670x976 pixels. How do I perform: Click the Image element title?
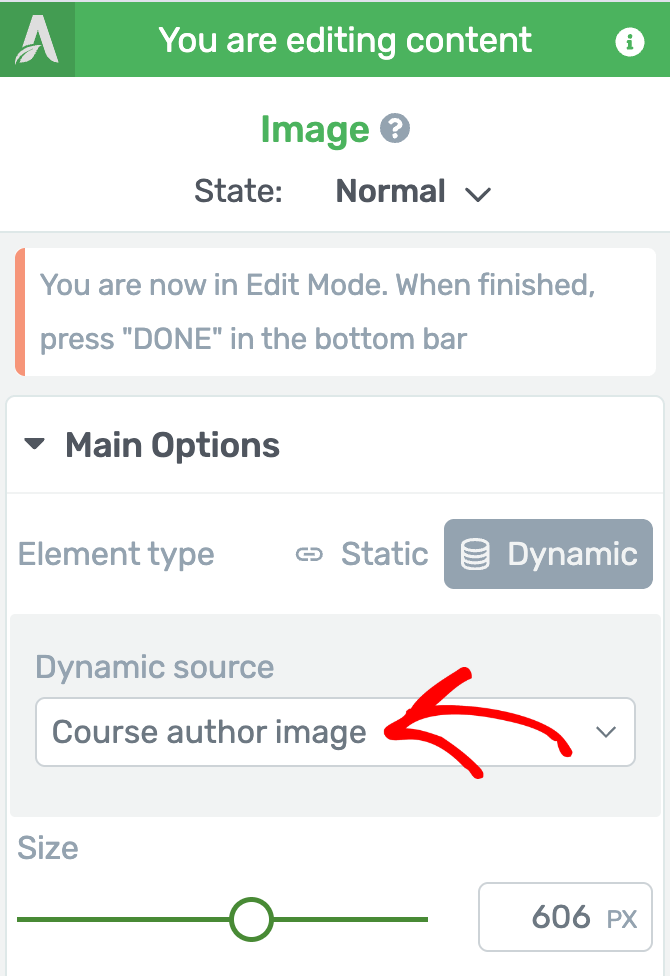314,130
